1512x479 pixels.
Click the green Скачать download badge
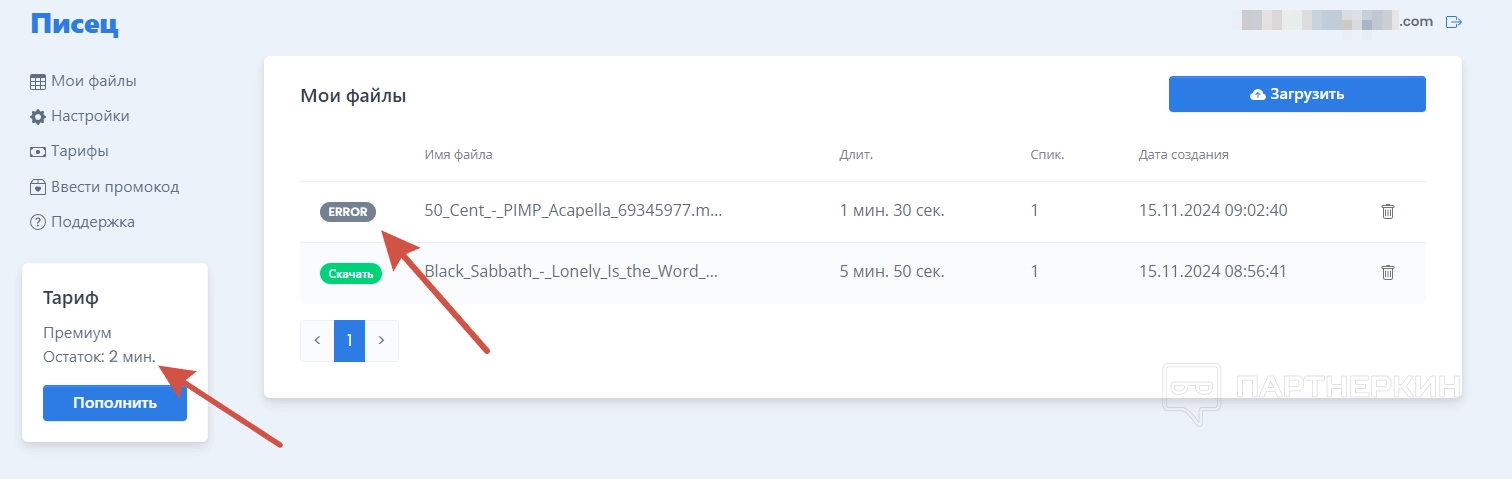pos(350,273)
